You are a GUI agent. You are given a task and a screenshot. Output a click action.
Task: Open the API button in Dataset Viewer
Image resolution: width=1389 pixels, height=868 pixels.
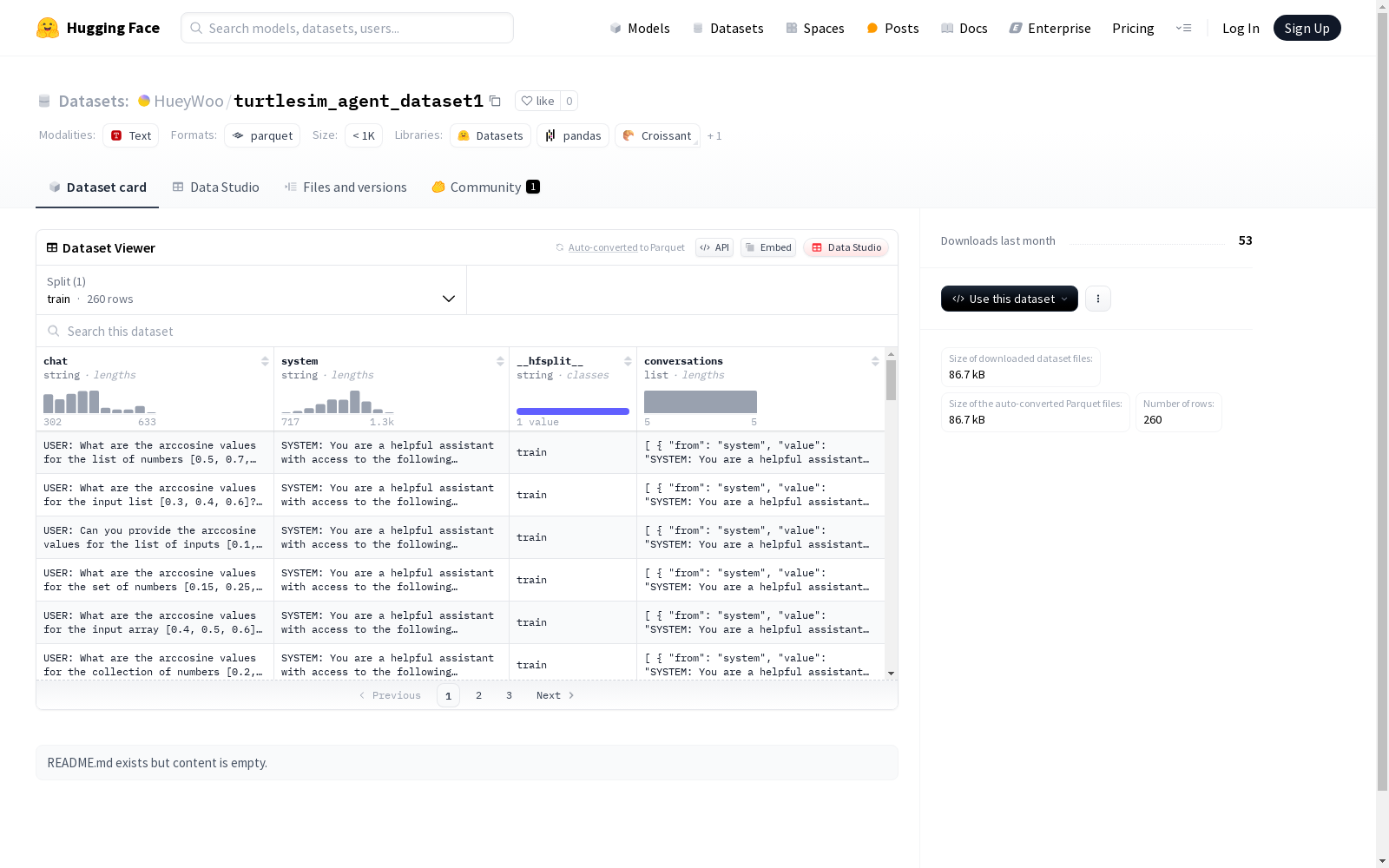[714, 247]
